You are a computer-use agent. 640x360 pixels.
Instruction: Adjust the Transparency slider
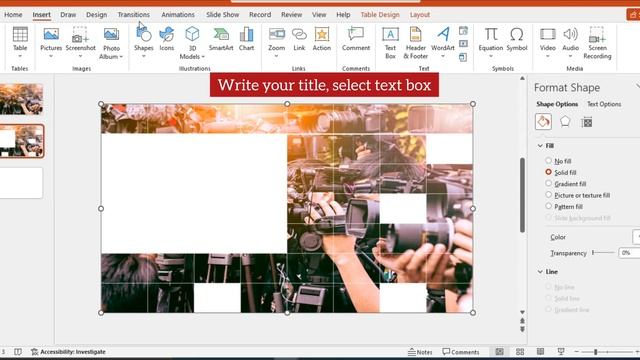603,253
